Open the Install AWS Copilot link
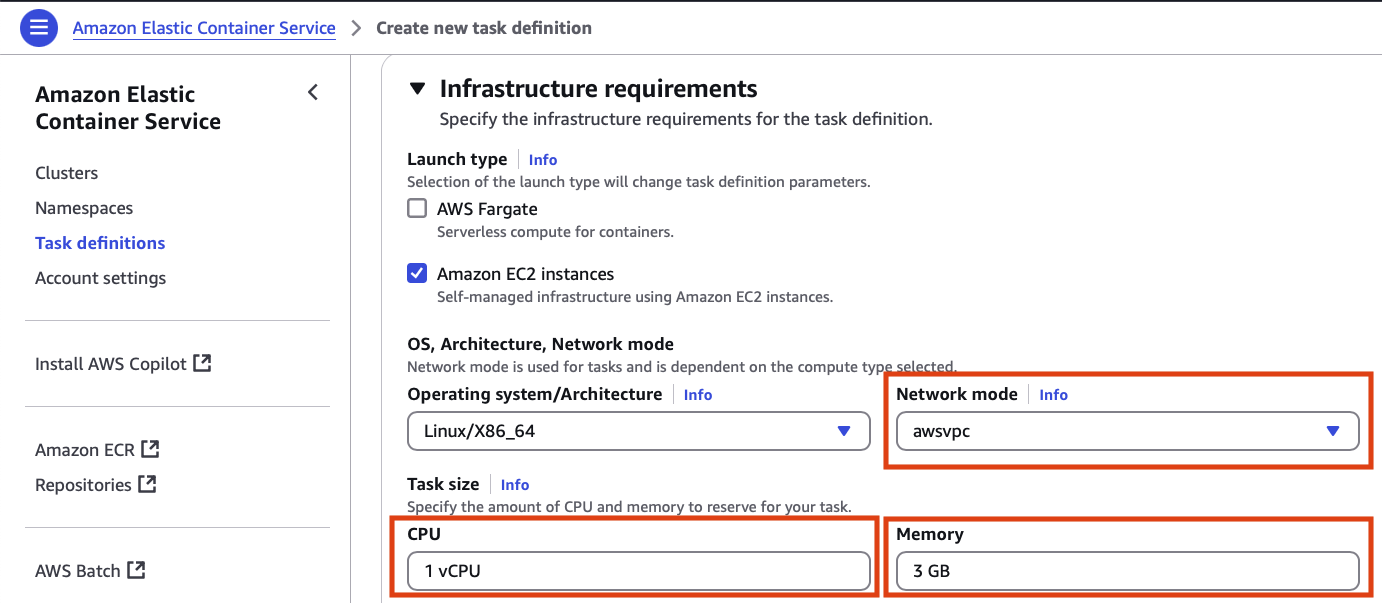 point(111,364)
